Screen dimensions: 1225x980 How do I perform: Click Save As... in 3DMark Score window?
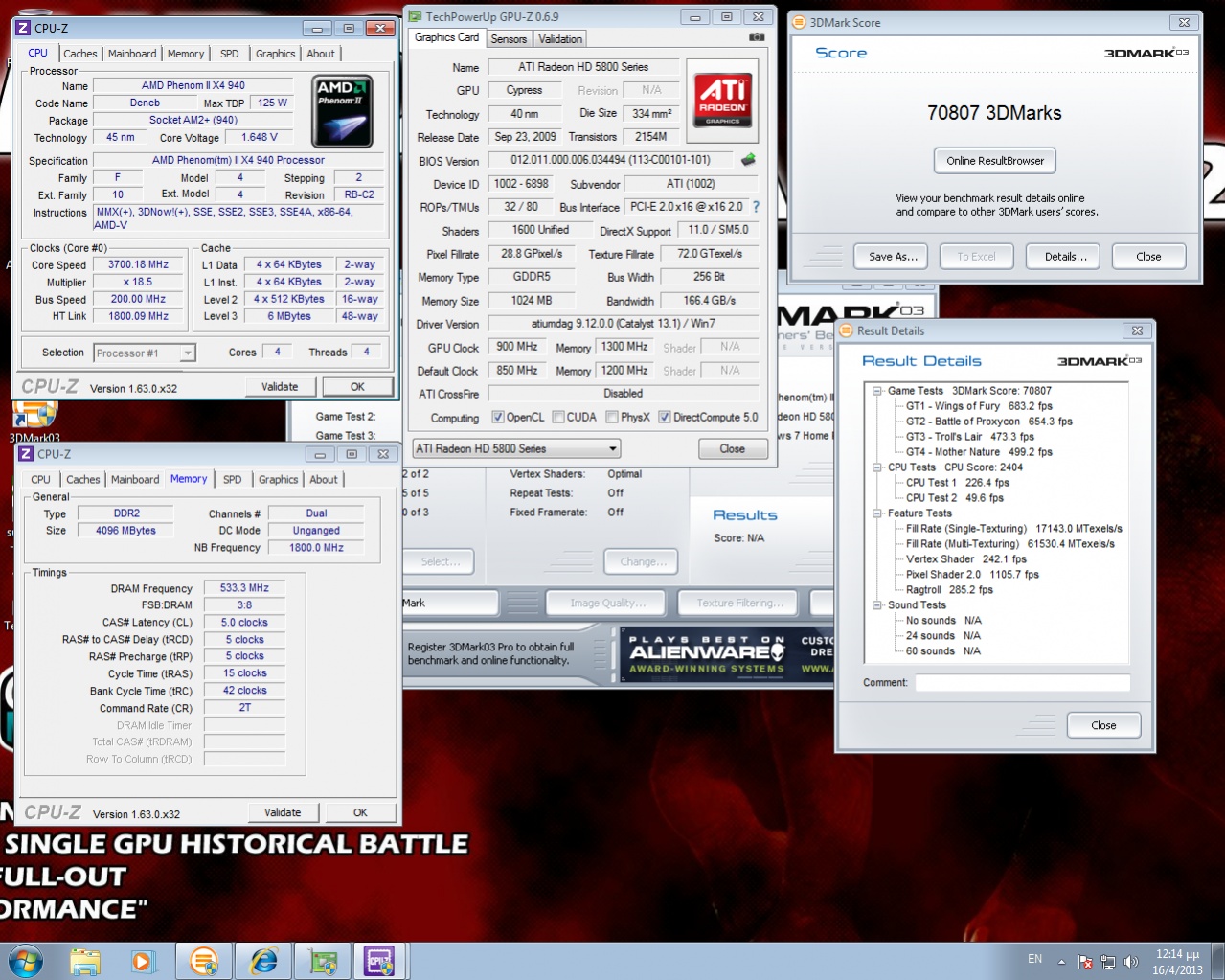pyautogui.click(x=893, y=256)
